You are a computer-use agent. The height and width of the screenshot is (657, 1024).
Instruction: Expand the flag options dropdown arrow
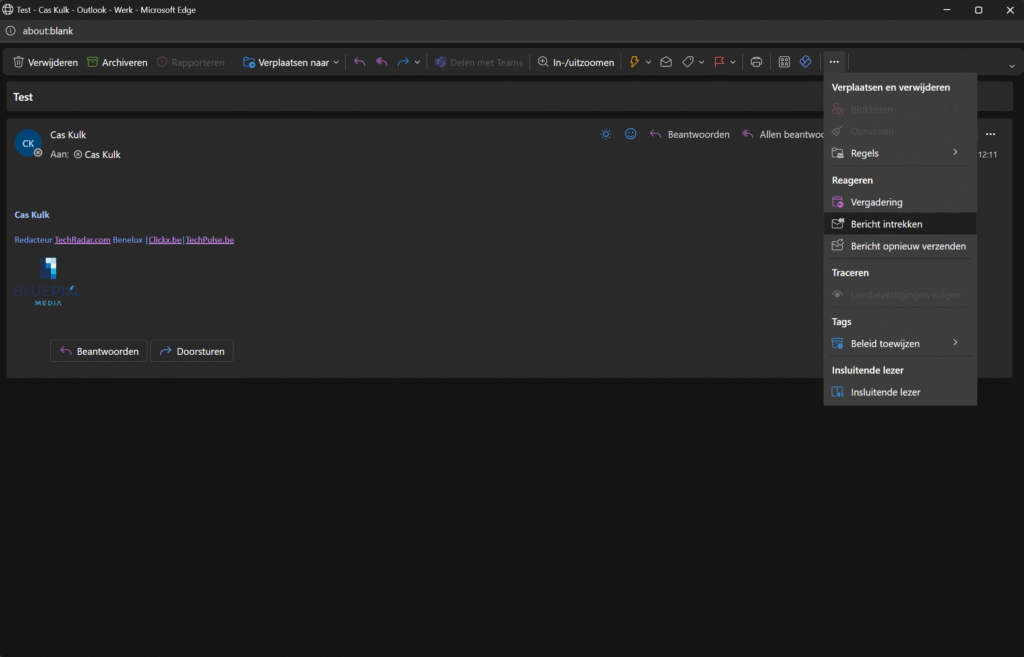[x=733, y=62]
